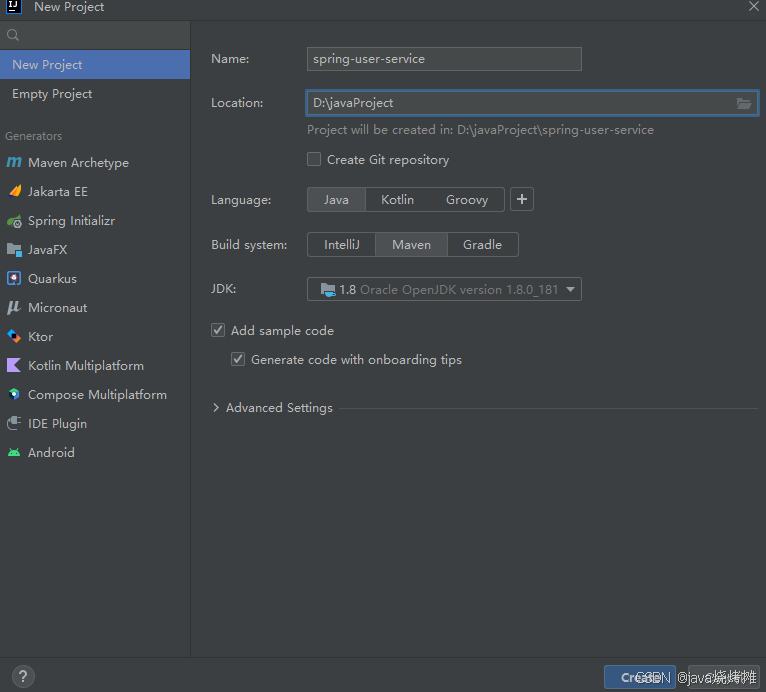Click the search magnifier icon
Screen dimensions: 766x692
[13, 35]
